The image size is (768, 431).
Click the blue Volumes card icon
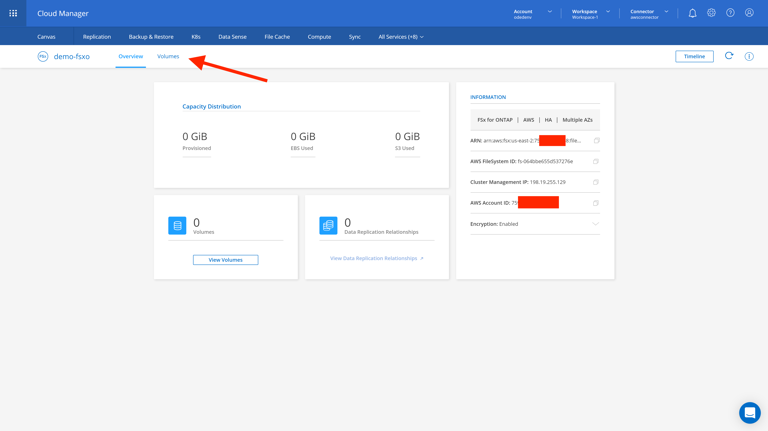tap(177, 225)
